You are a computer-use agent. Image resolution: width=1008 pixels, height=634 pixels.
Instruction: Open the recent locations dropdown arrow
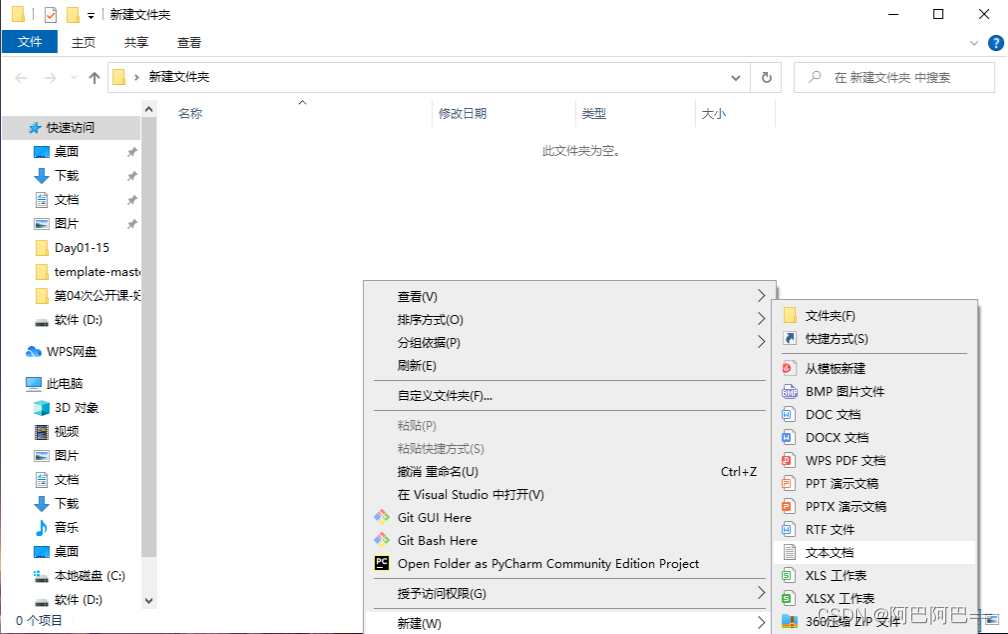[74, 78]
